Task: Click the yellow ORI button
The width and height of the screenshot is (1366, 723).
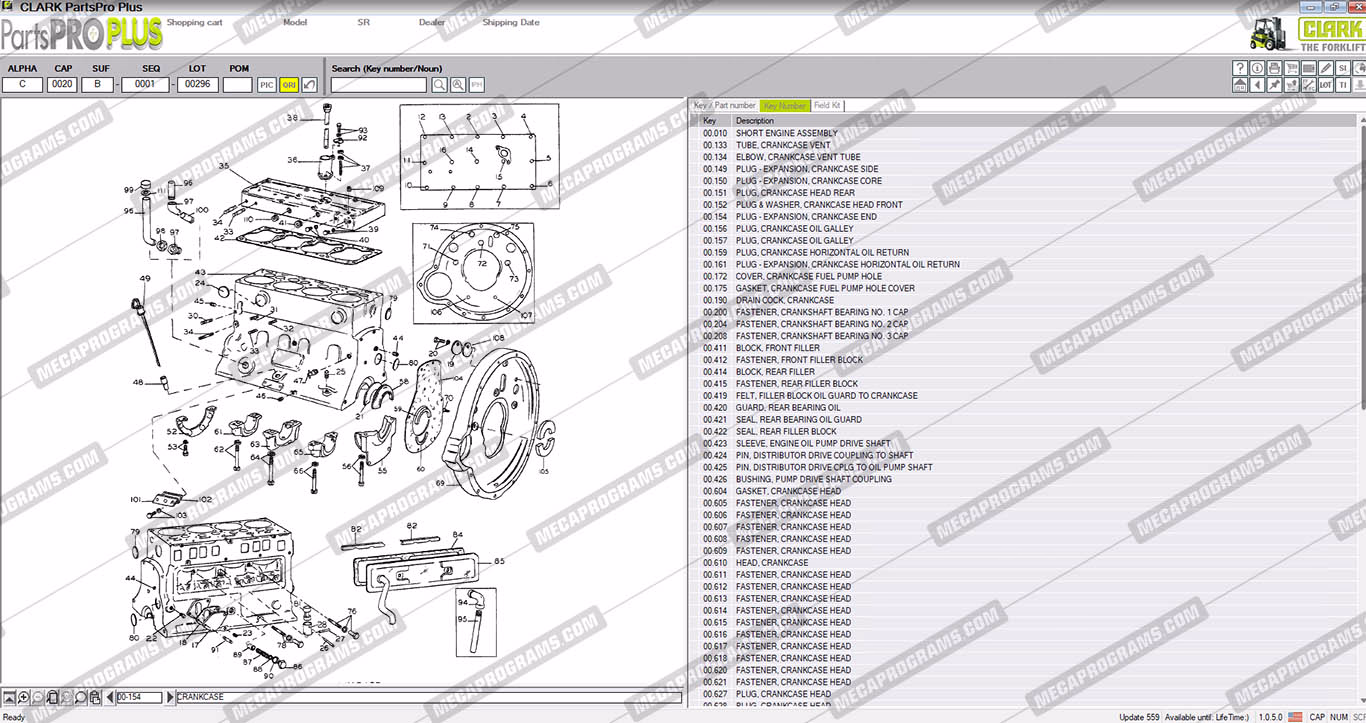Action: [288, 85]
